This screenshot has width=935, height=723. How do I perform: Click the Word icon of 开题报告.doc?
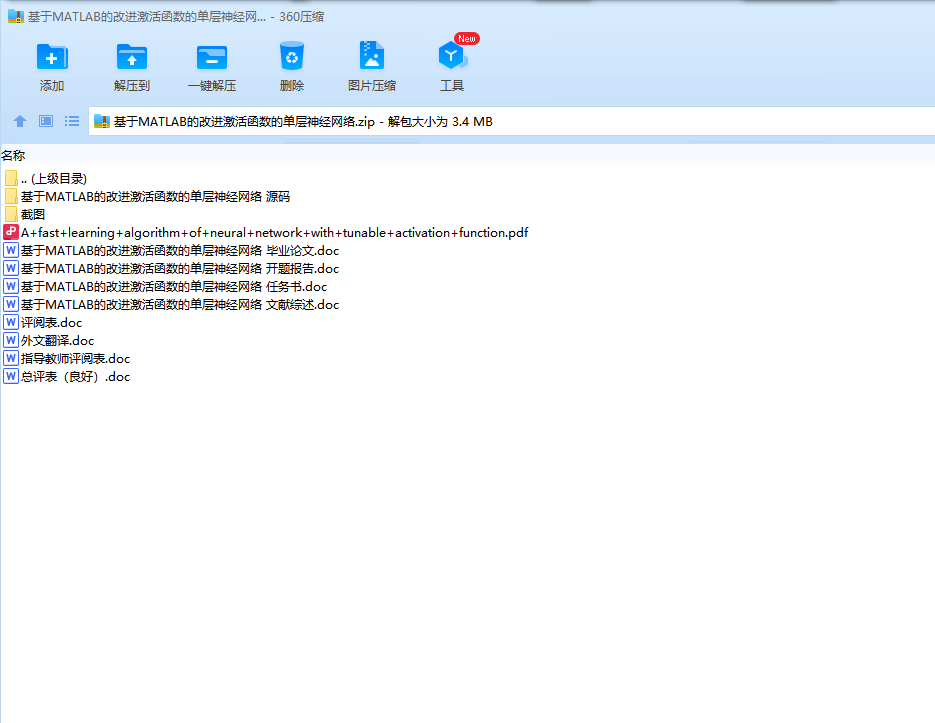11,268
